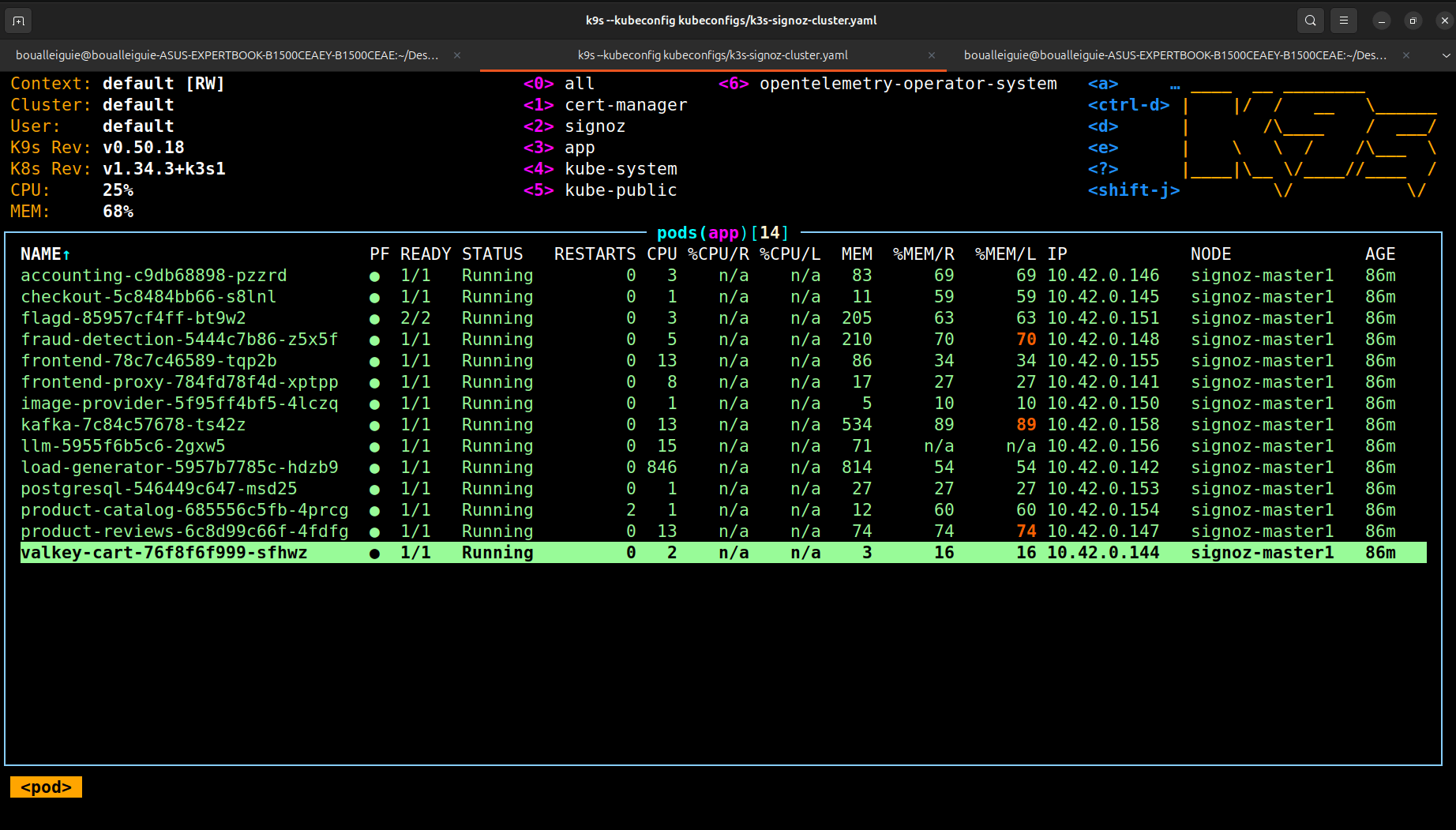
Task: Click IP 10.42.0.158 in kafka row
Action: coord(1103,425)
